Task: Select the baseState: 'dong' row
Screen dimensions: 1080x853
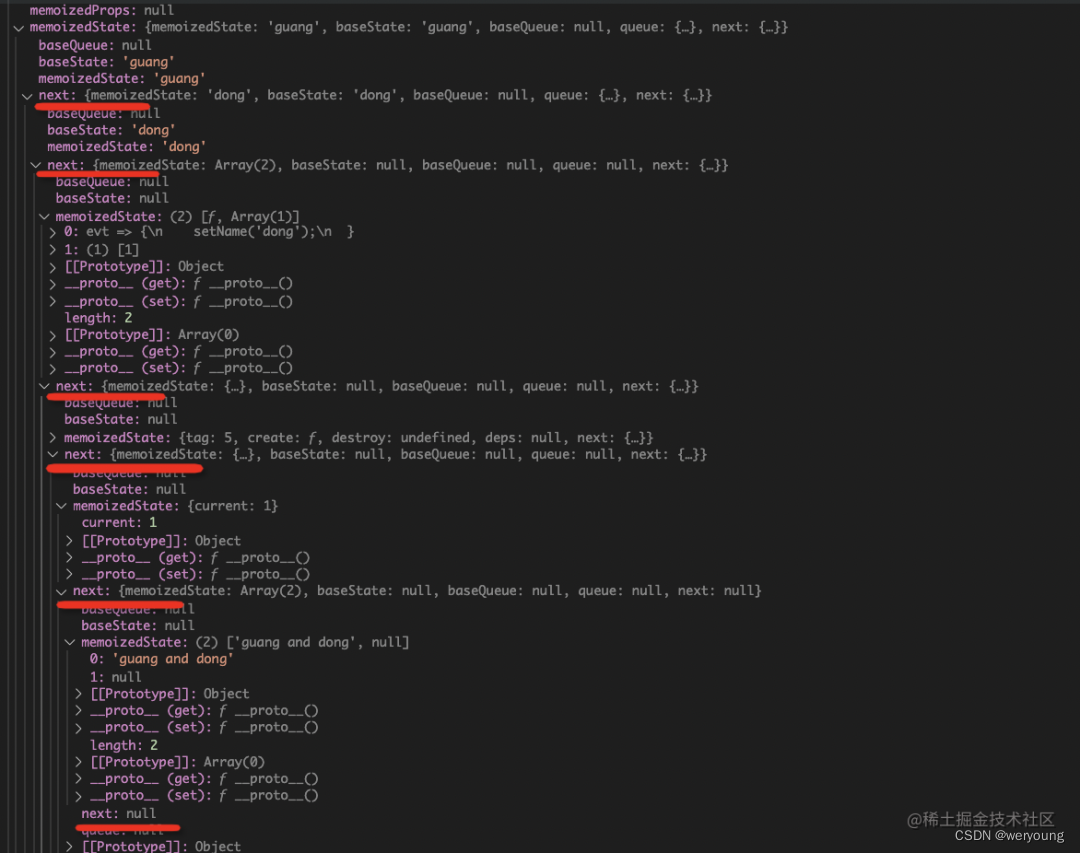Action: [x=111, y=130]
